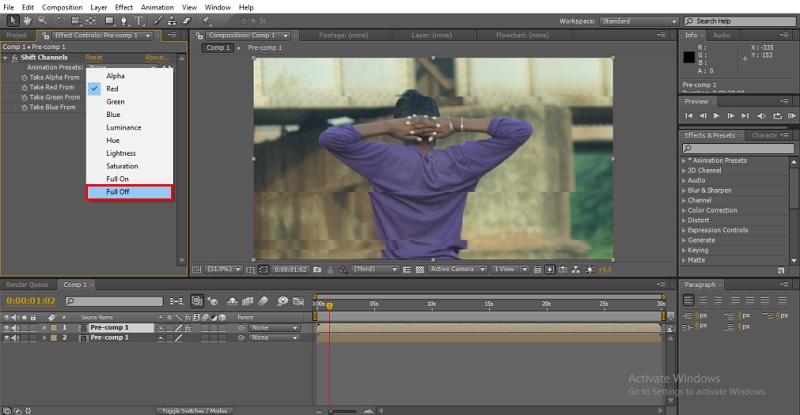This screenshot has width=800, height=415.
Task: Hide layer 1 Pre-comp 1 video eye
Action: (7, 328)
